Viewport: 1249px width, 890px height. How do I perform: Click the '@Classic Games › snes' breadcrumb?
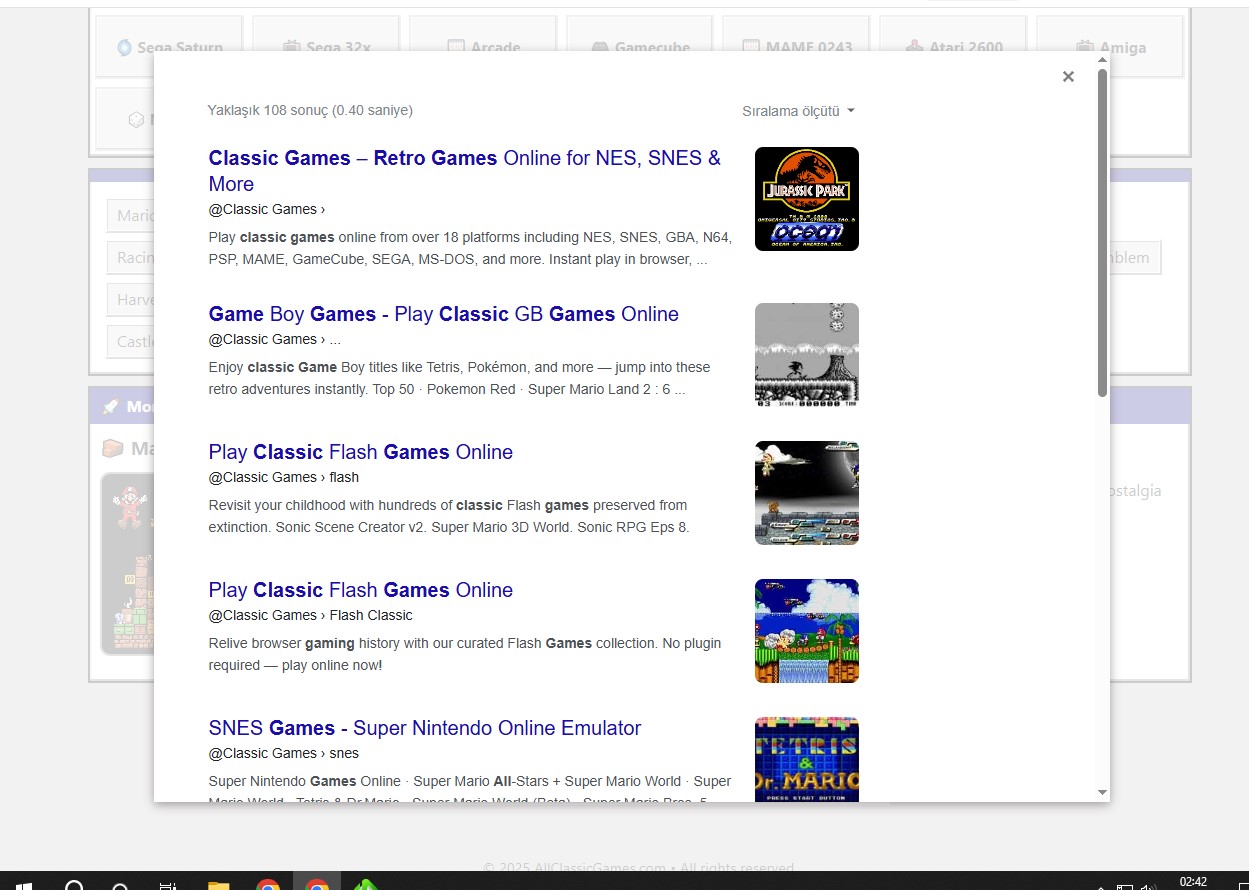click(283, 753)
